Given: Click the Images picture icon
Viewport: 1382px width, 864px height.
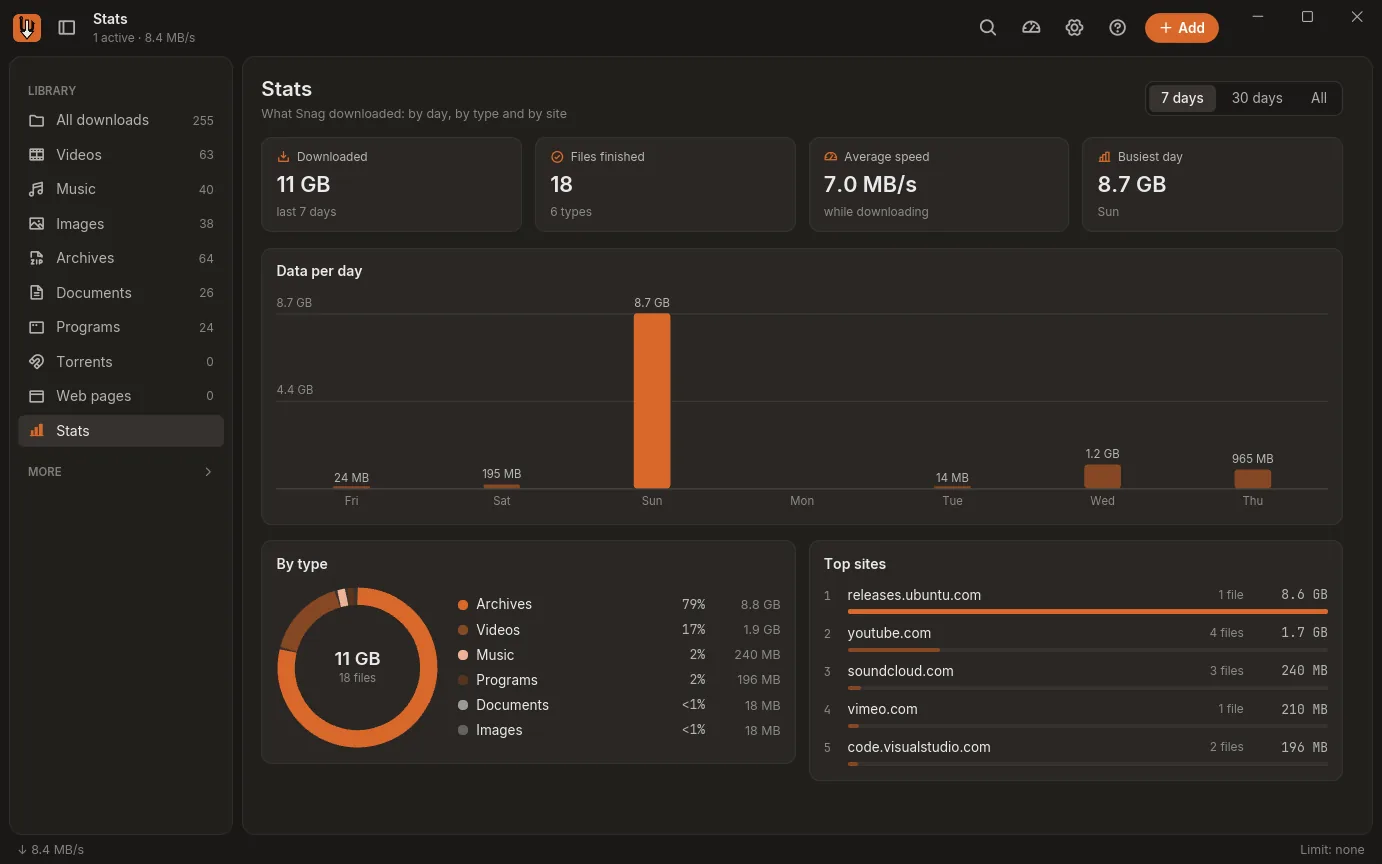Looking at the screenshot, I should tap(37, 224).
